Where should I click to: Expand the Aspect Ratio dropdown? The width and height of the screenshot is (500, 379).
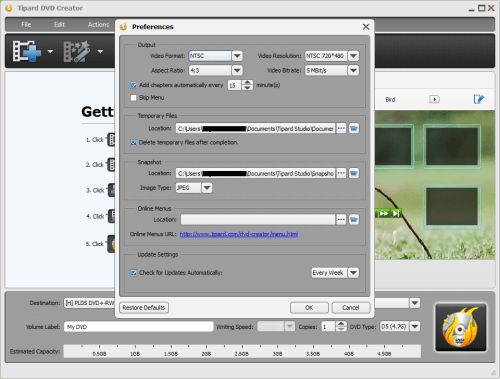pos(237,70)
